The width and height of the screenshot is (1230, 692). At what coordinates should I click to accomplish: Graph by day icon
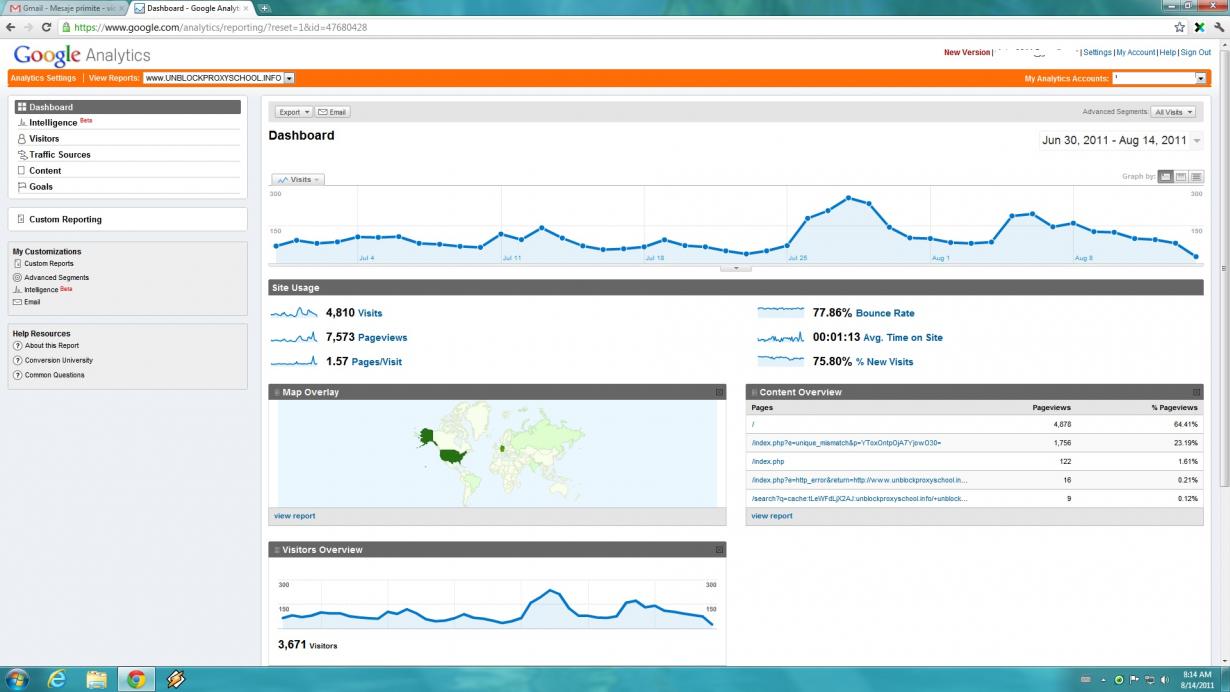click(1165, 177)
